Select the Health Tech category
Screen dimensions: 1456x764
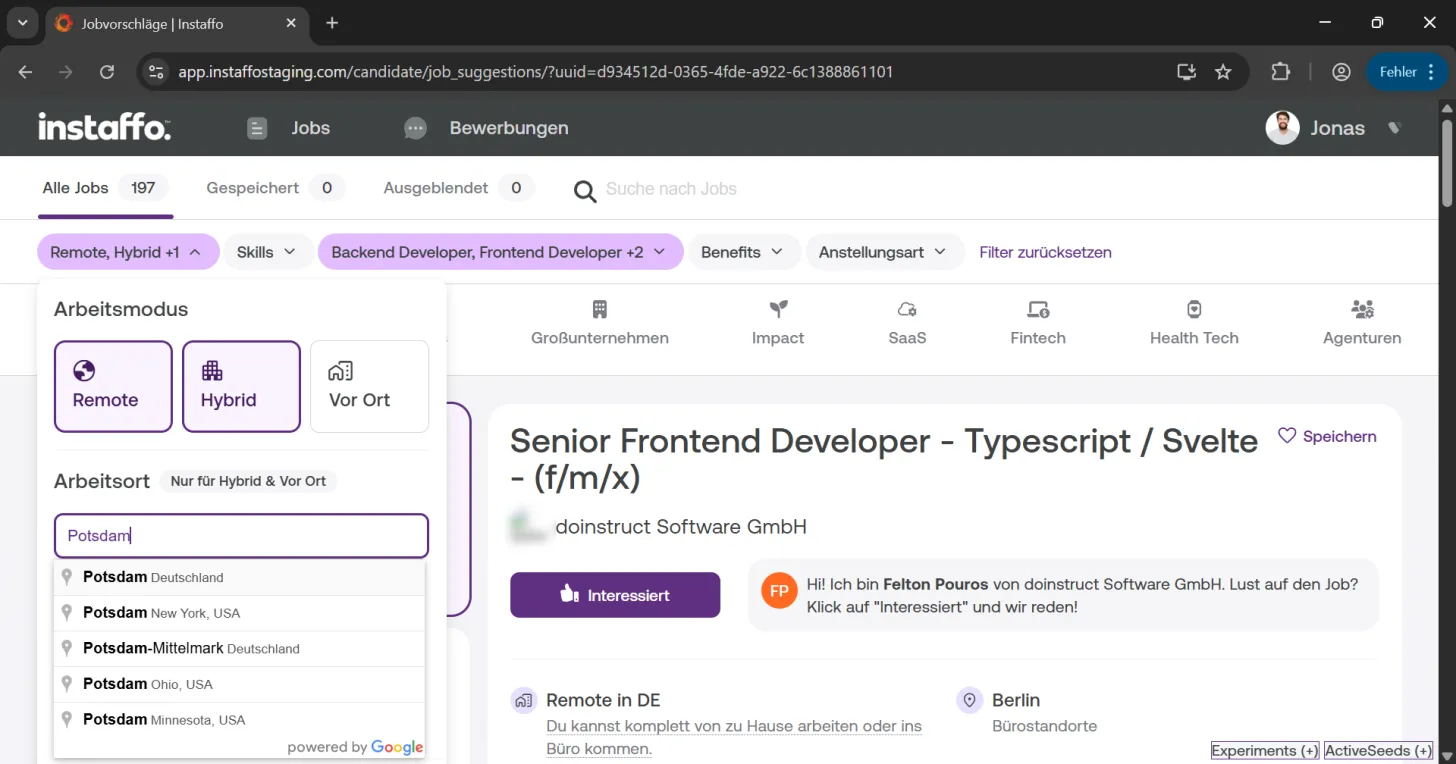click(x=1194, y=322)
